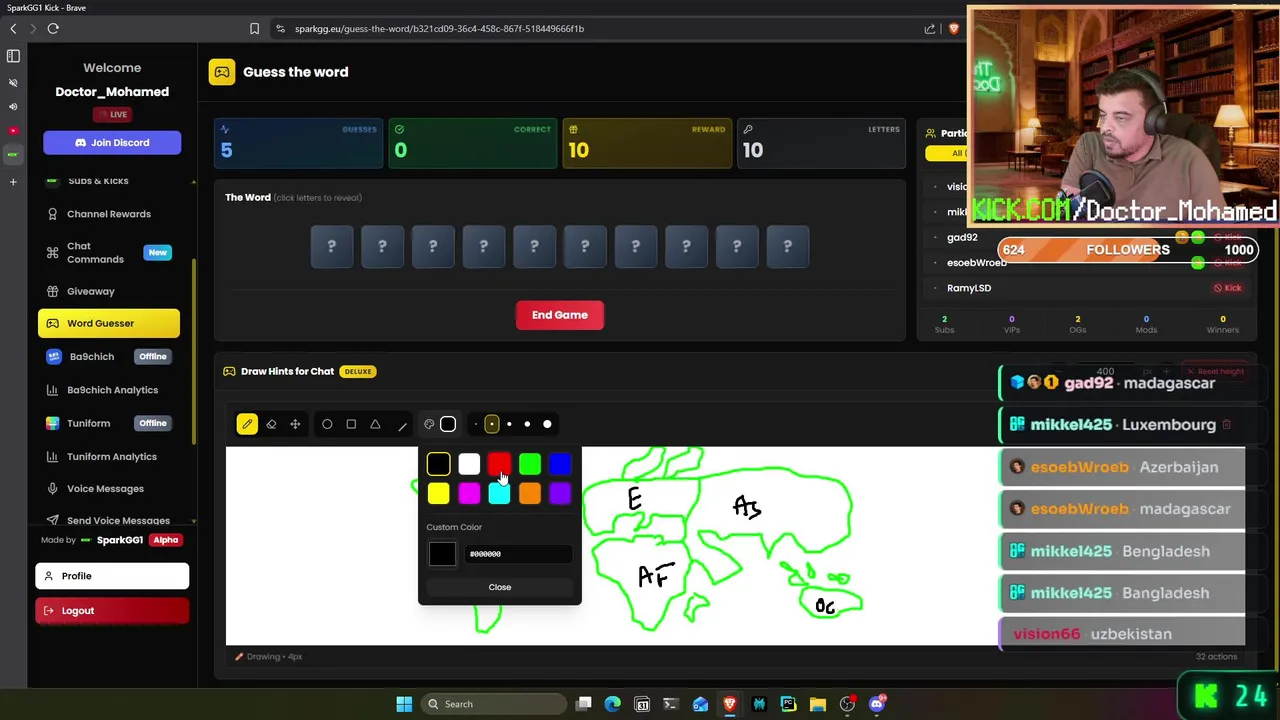The image size is (1280, 720).
Task: Select the rectangle shape tool
Action: tap(351, 424)
